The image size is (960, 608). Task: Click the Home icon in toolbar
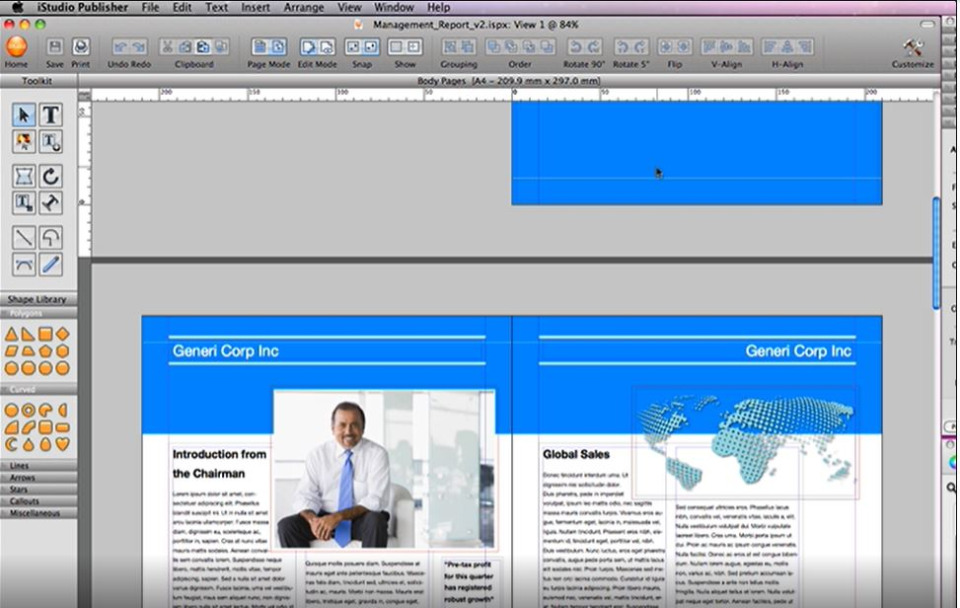point(16,47)
